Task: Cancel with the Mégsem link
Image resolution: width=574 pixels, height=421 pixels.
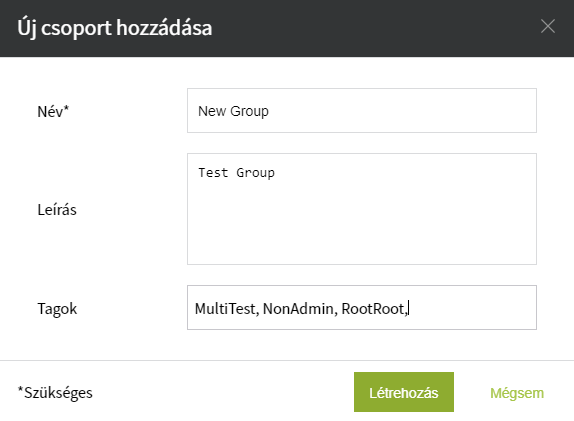Action: coord(517,393)
